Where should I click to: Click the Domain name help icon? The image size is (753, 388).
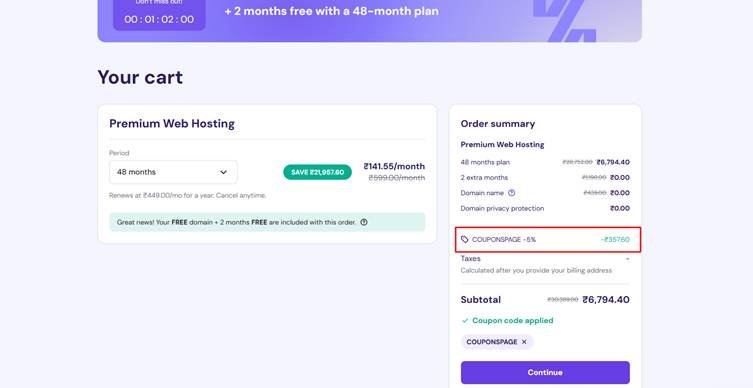pos(511,193)
